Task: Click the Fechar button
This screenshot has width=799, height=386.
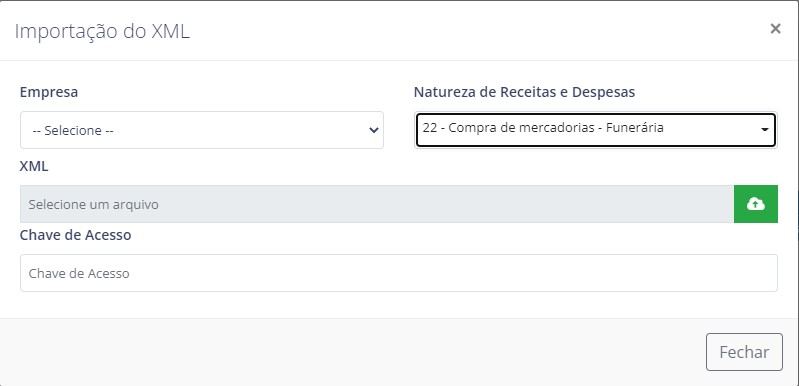Action: click(x=744, y=352)
